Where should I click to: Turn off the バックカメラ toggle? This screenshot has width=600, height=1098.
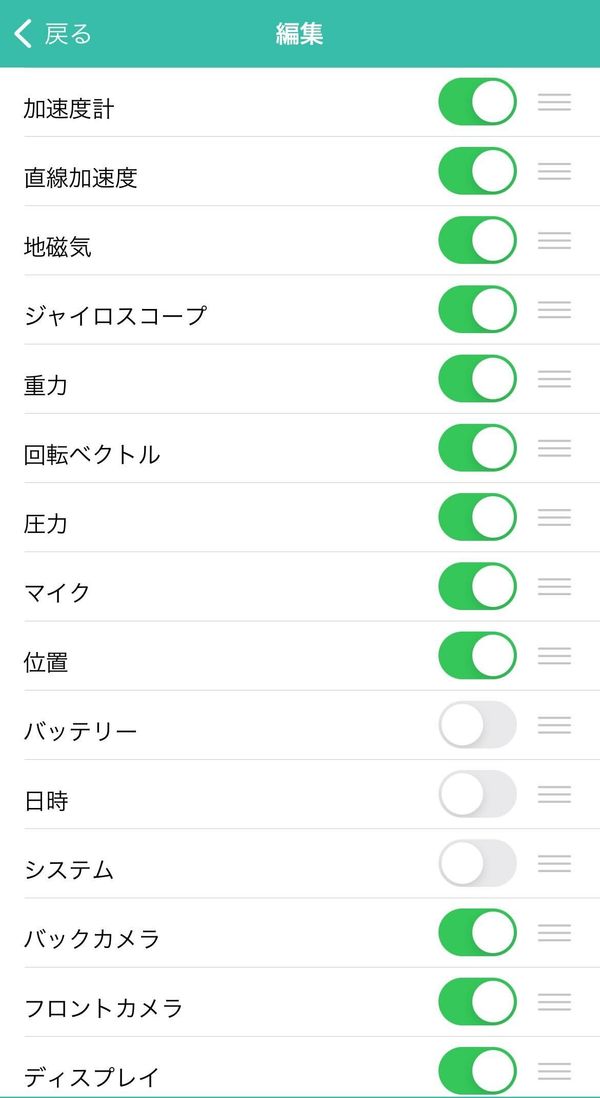(x=477, y=933)
